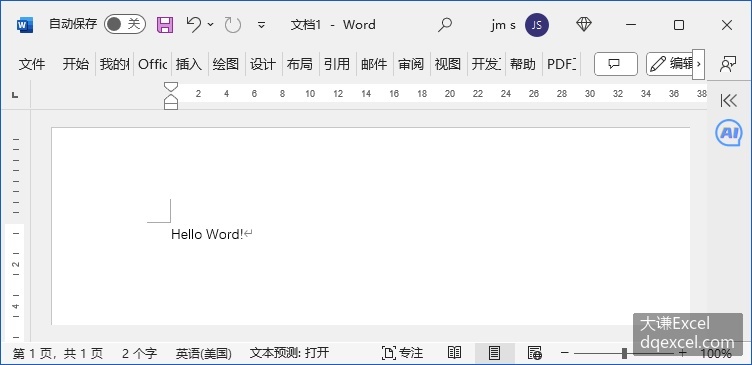The height and width of the screenshot is (365, 752).
Task: Switch to Print Layout view icon
Action: point(494,353)
